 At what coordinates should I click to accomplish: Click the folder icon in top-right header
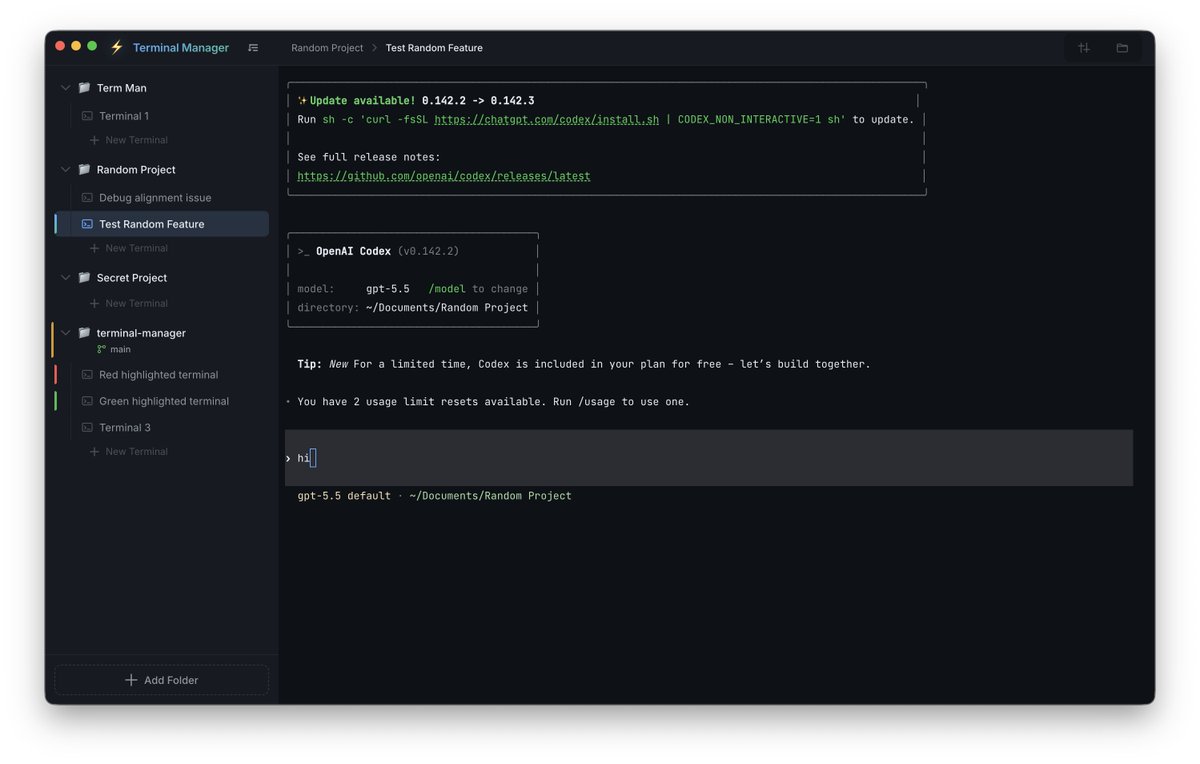(x=1122, y=47)
